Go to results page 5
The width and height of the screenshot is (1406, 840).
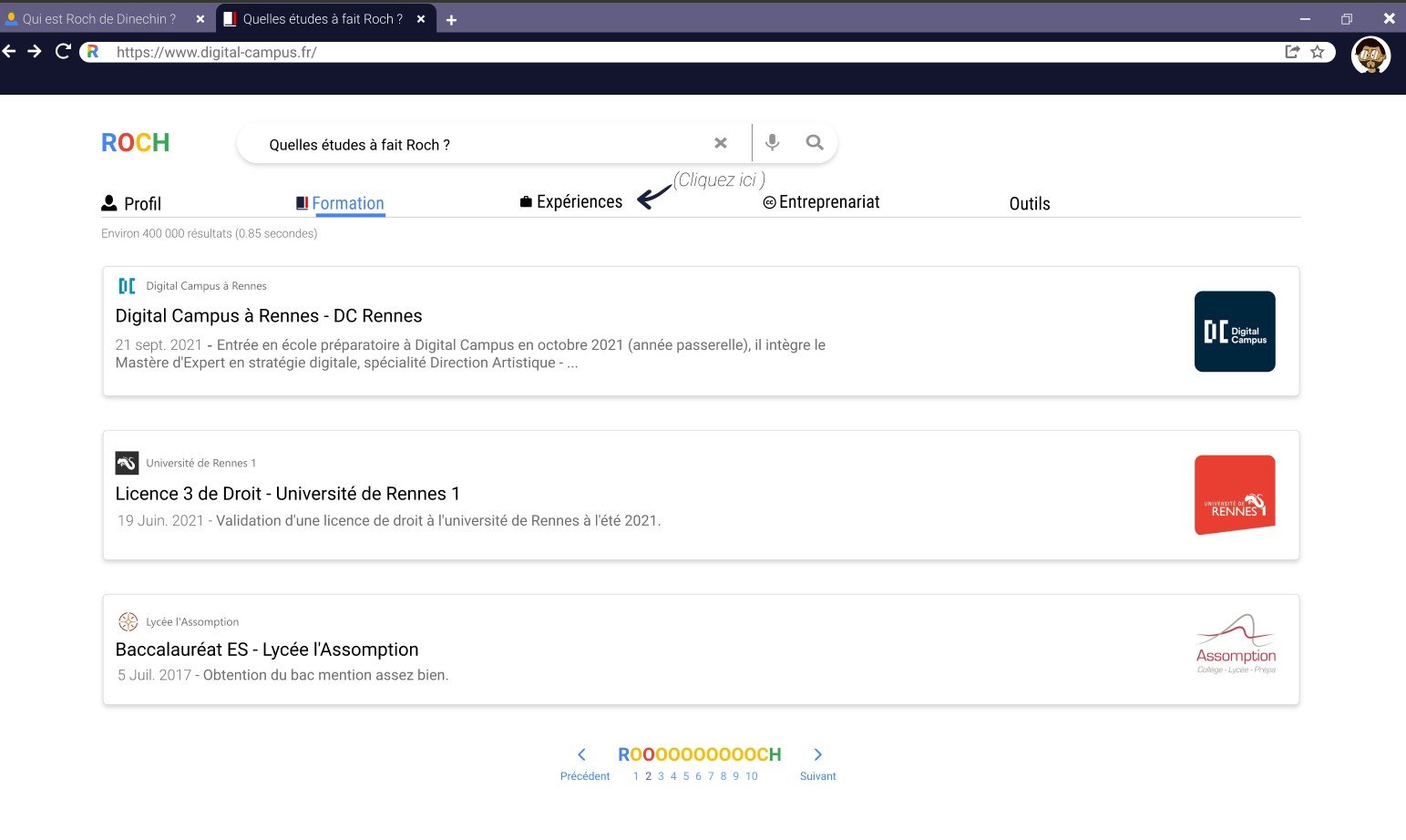(x=686, y=776)
